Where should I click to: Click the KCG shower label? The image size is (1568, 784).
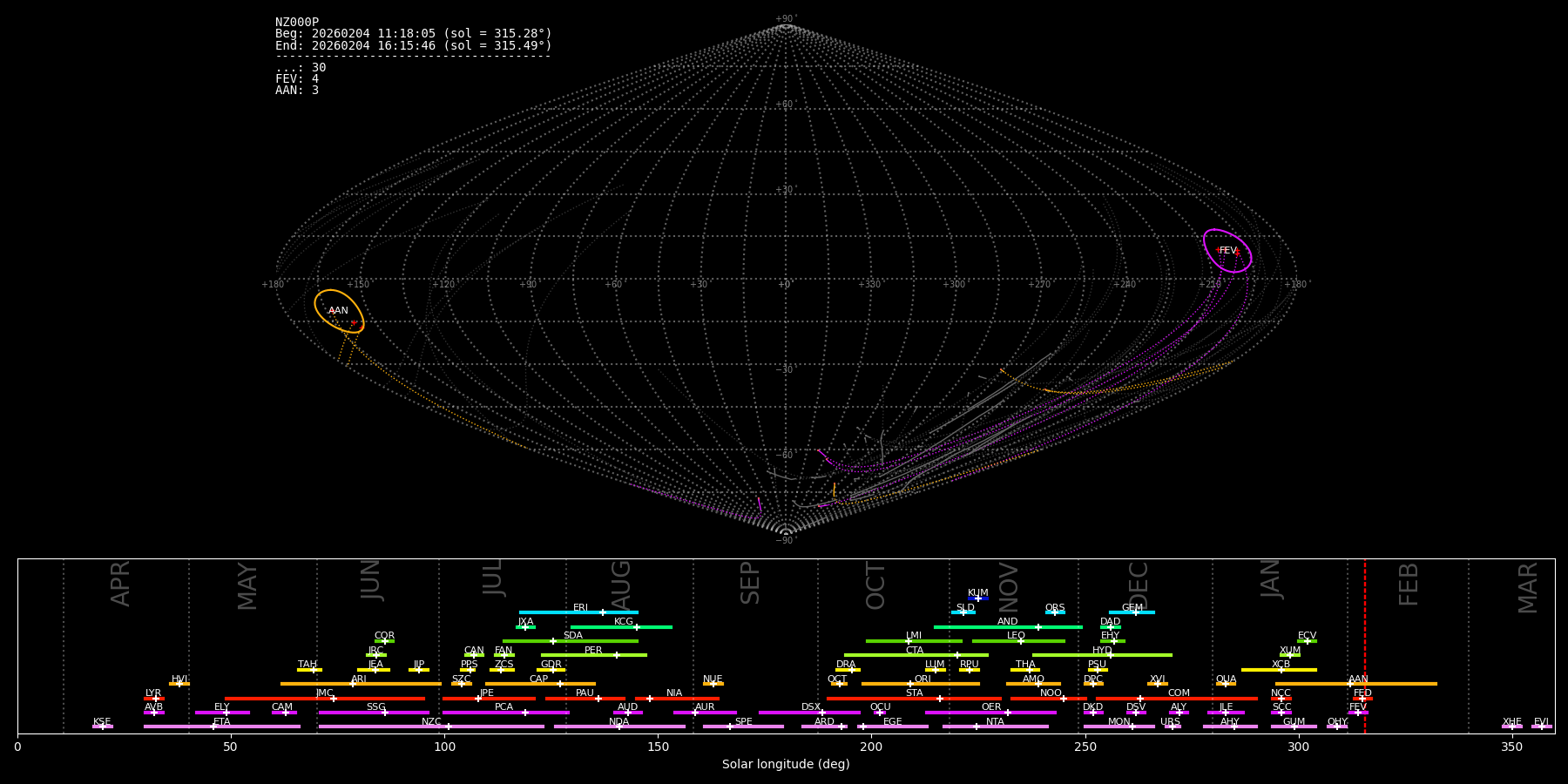pyautogui.click(x=624, y=622)
